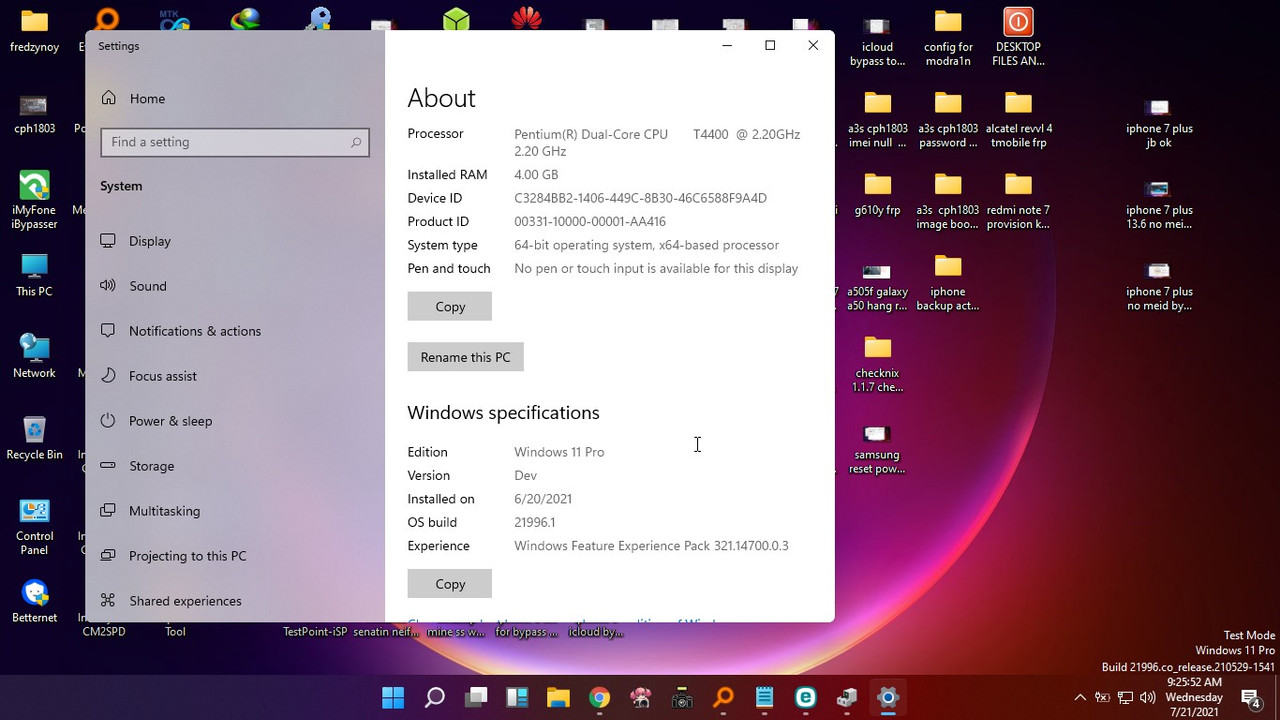The width and height of the screenshot is (1280, 720).
Task: Open taskbar Search
Action: point(435,697)
